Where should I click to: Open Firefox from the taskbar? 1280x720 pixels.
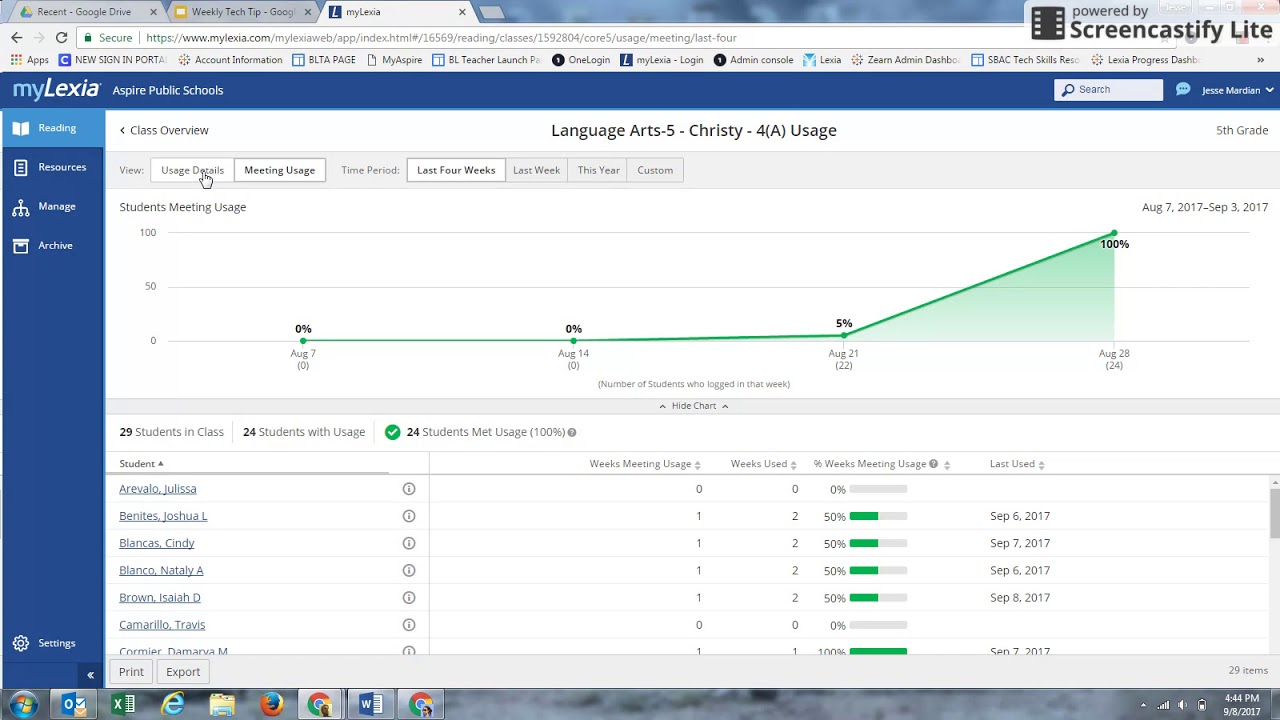click(271, 704)
